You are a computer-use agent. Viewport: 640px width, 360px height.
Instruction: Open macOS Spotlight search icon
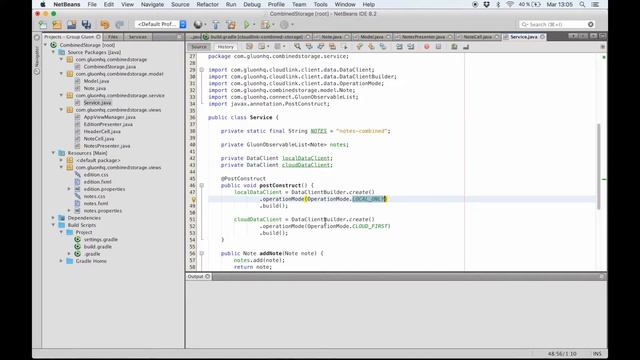582,4
